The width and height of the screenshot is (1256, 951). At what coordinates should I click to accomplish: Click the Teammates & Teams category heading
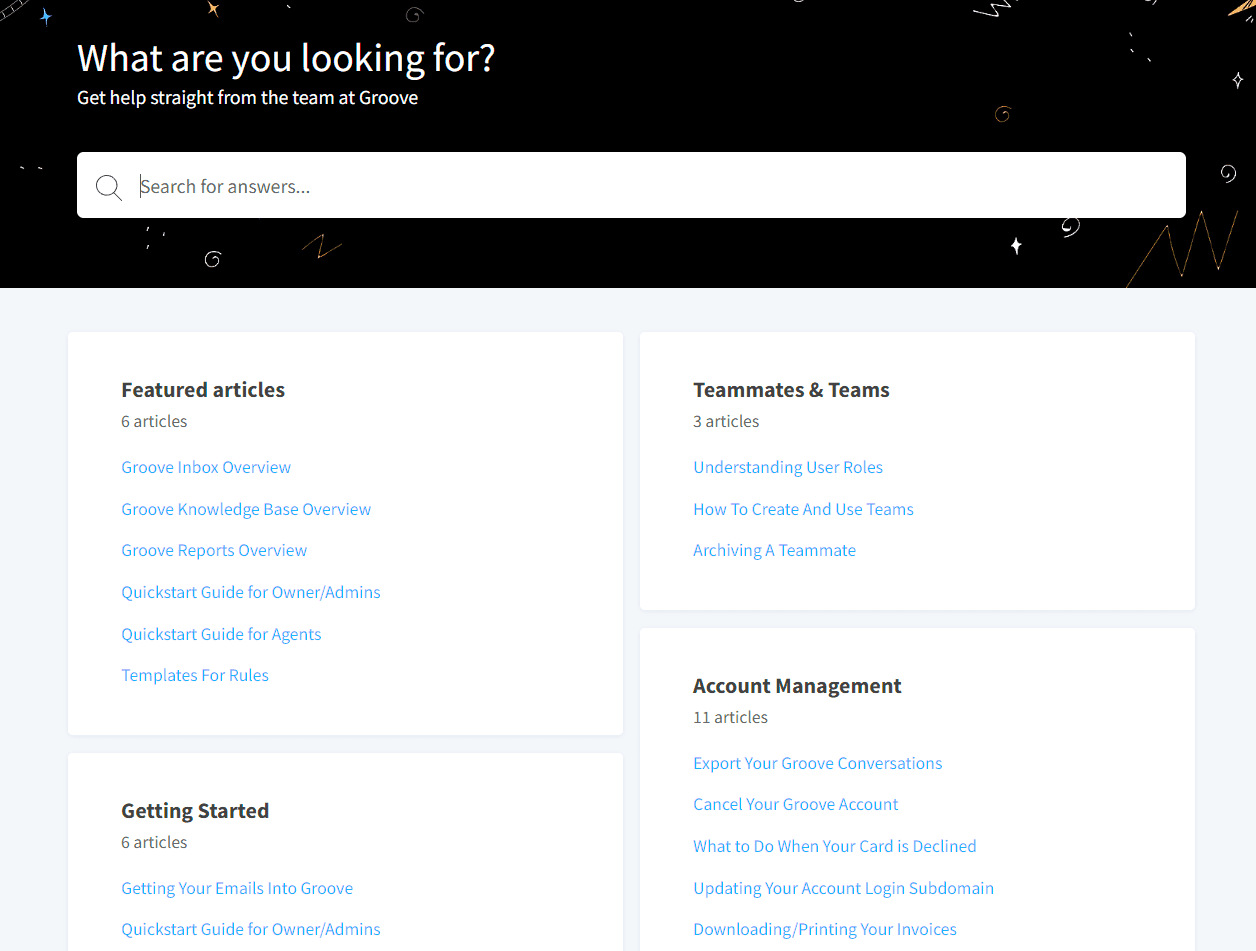[791, 390]
